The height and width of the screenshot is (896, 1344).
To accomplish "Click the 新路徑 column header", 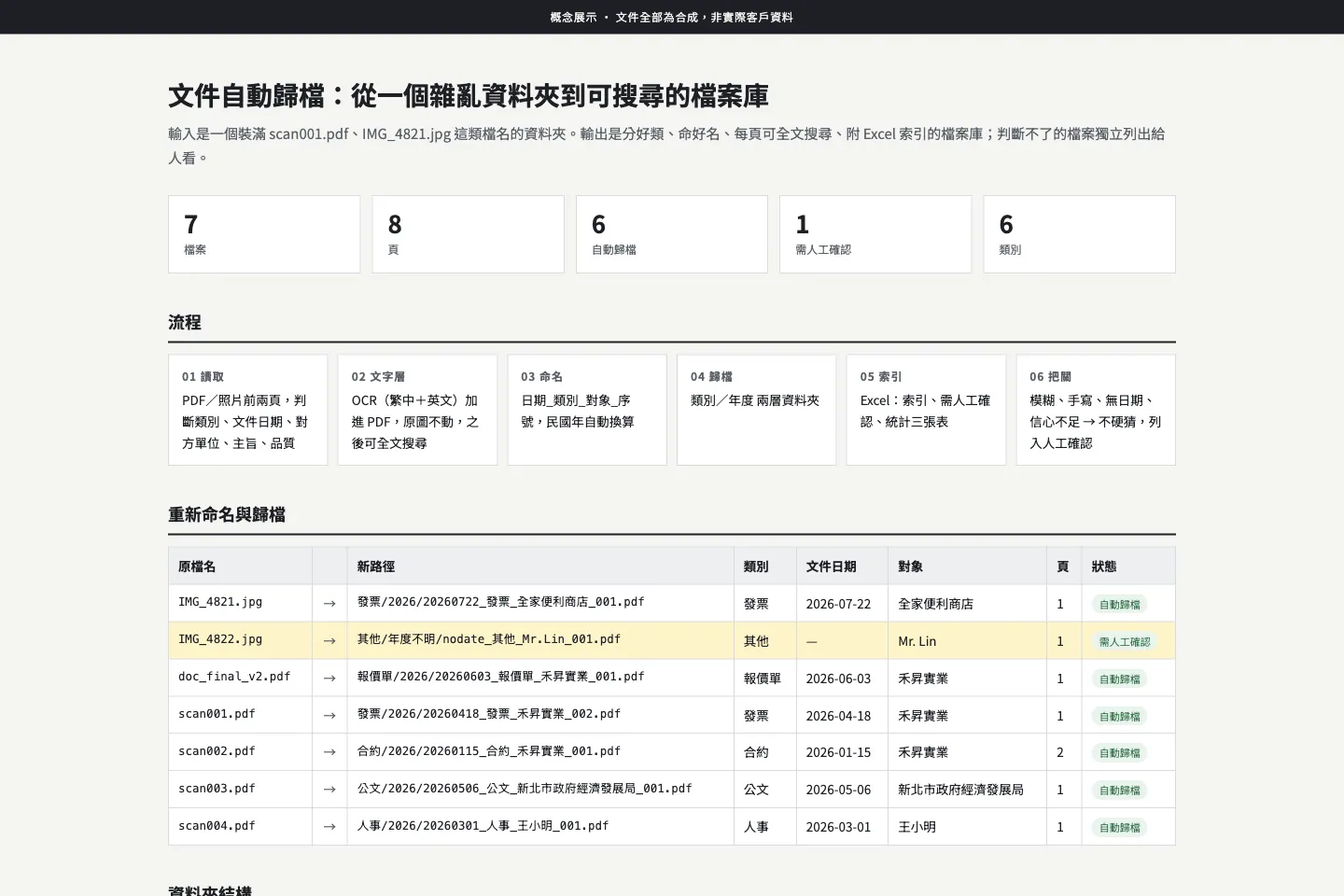I will [x=540, y=567].
